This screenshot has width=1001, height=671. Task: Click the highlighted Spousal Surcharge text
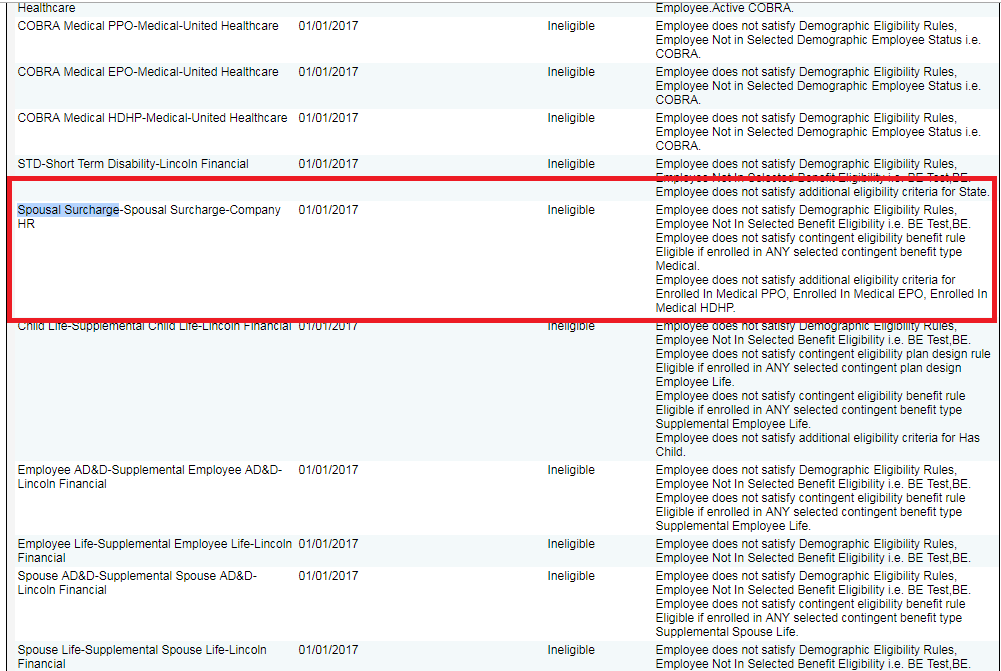click(68, 210)
